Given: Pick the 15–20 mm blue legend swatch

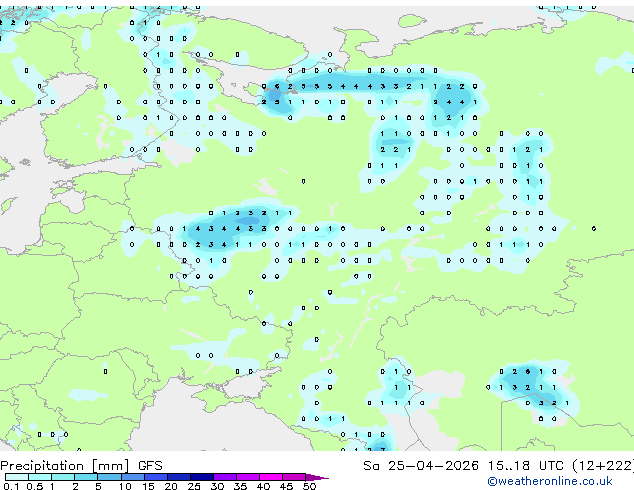Looking at the screenshot, I should pos(156,477).
